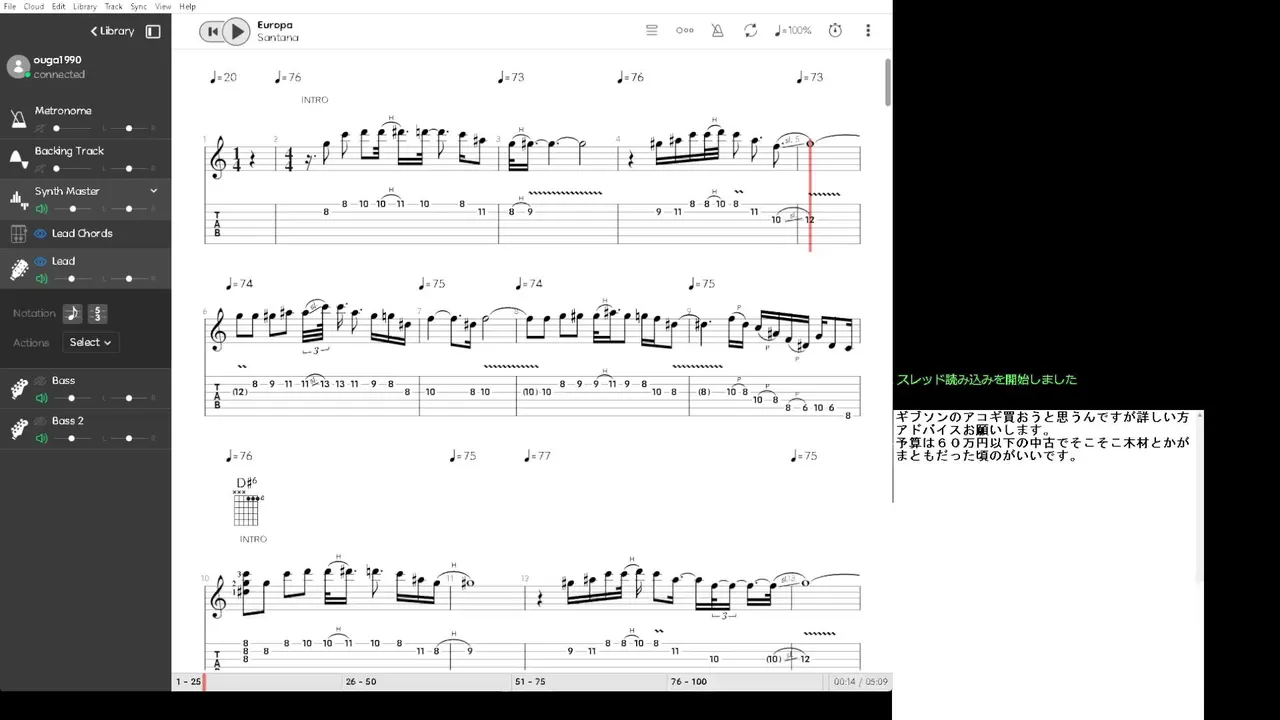
Task: Click the green Japanese status text in the side window
Action: (x=987, y=380)
